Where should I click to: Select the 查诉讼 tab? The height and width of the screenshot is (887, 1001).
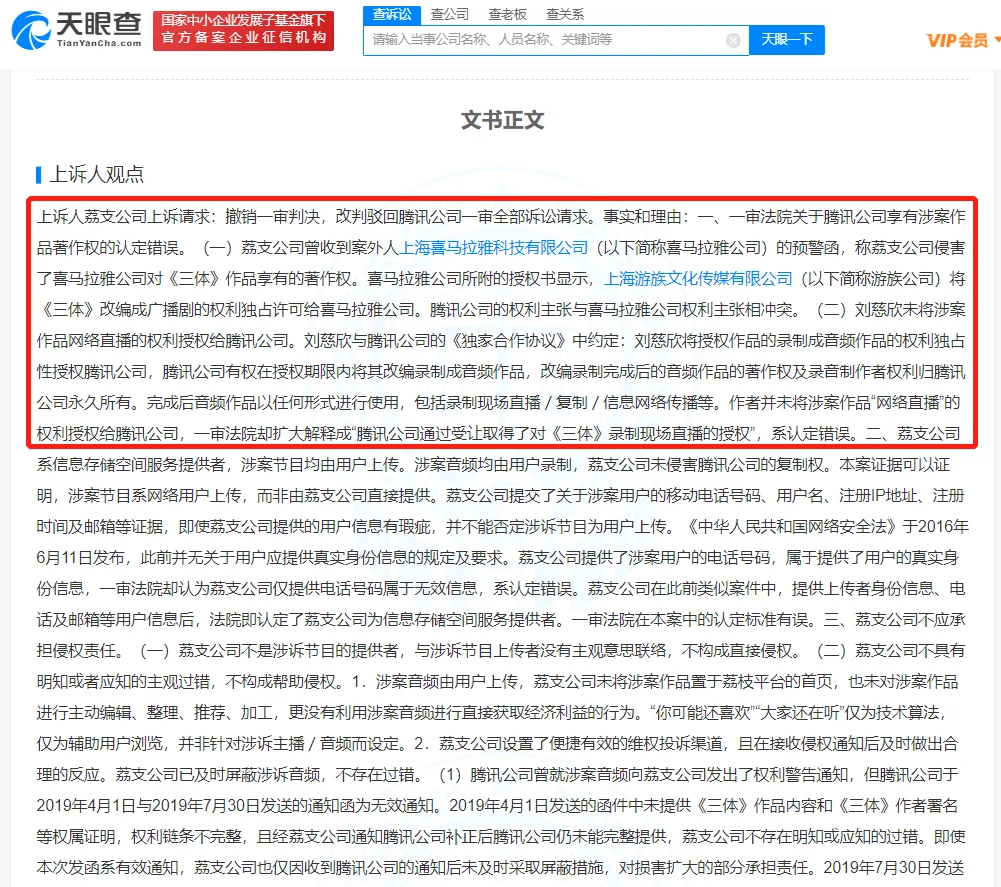coord(392,14)
